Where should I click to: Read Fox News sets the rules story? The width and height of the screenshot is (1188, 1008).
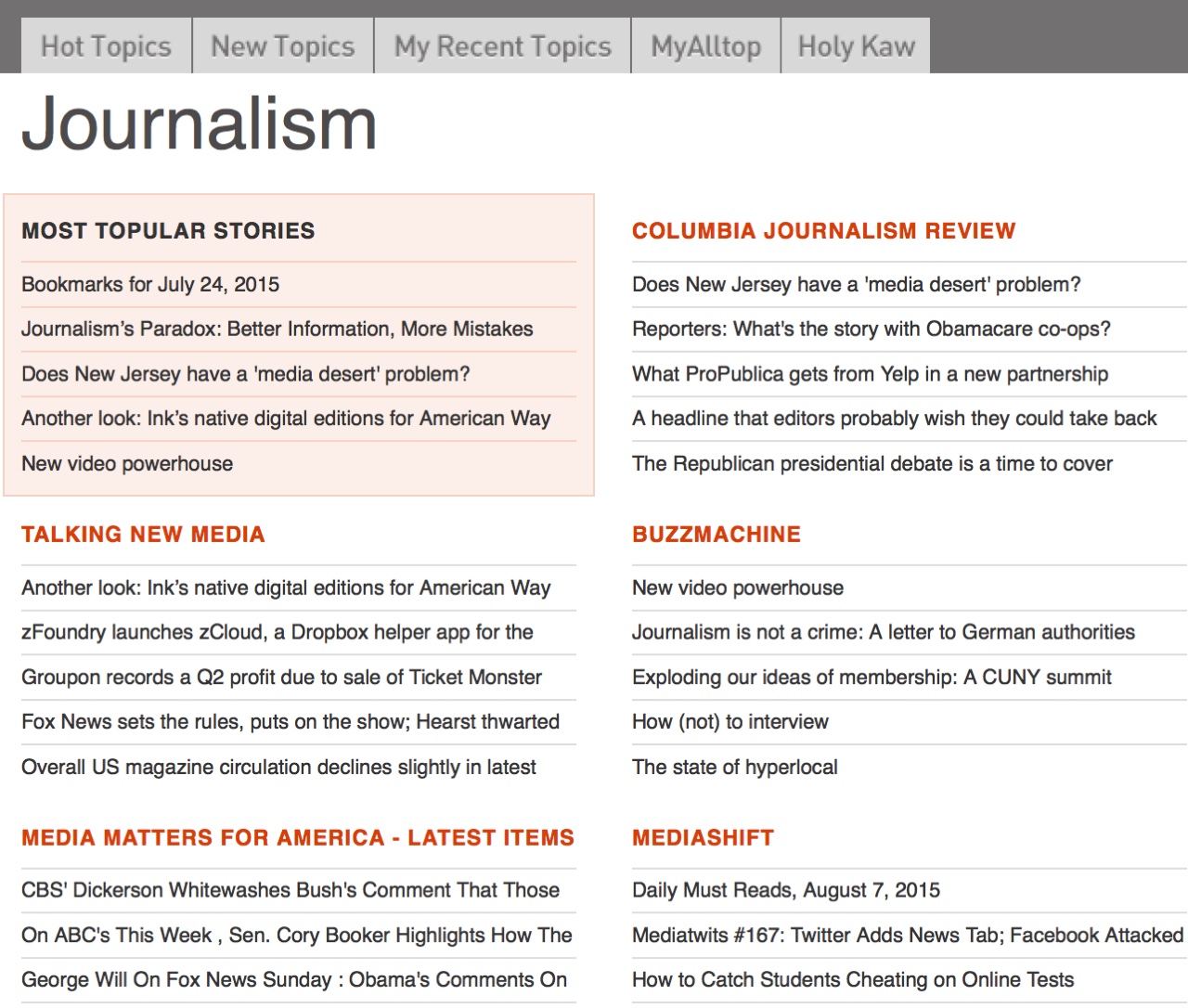pyautogui.click(x=291, y=722)
